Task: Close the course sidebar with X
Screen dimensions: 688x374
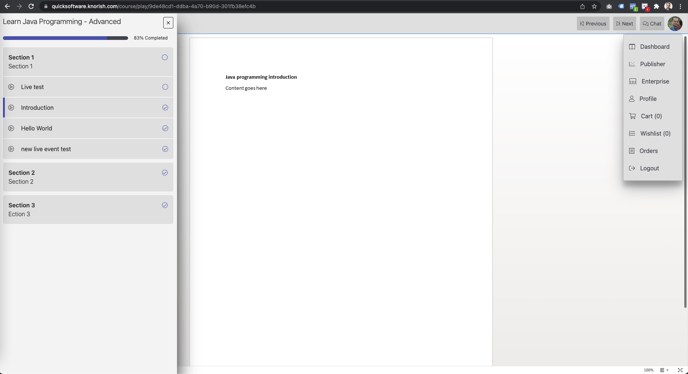Action: coord(168,23)
